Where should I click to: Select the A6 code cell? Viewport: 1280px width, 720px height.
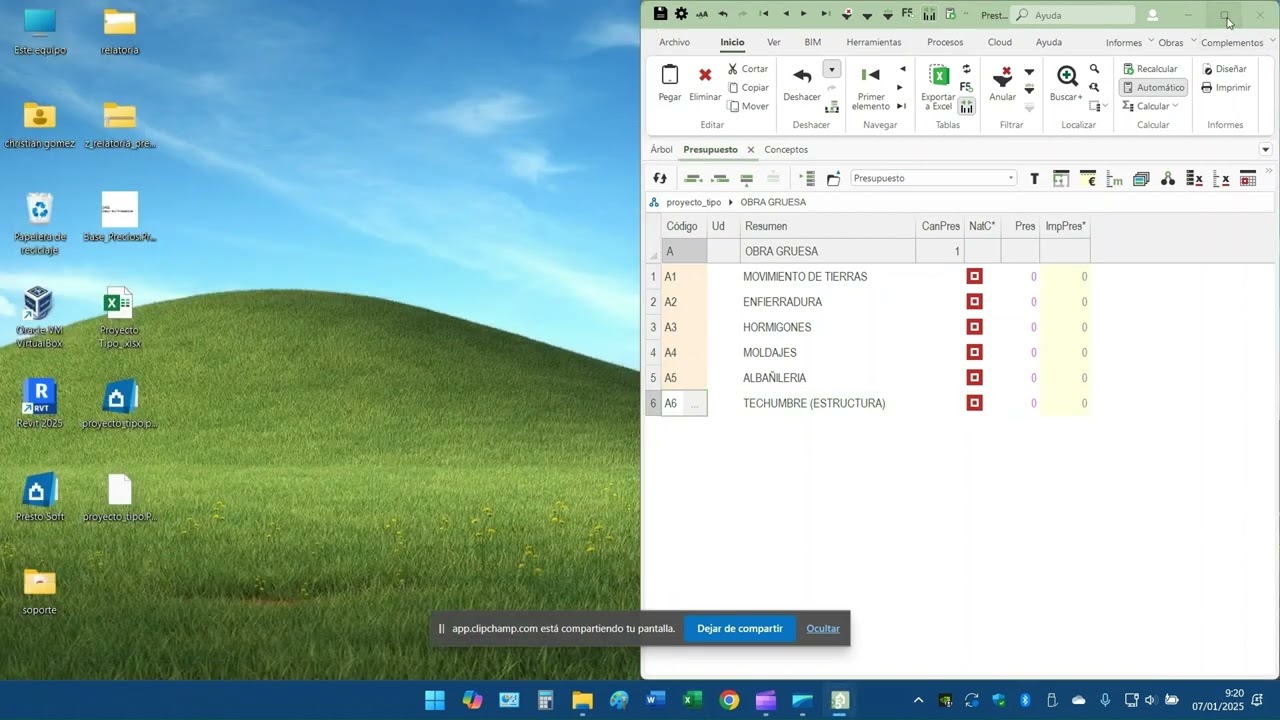pos(684,403)
